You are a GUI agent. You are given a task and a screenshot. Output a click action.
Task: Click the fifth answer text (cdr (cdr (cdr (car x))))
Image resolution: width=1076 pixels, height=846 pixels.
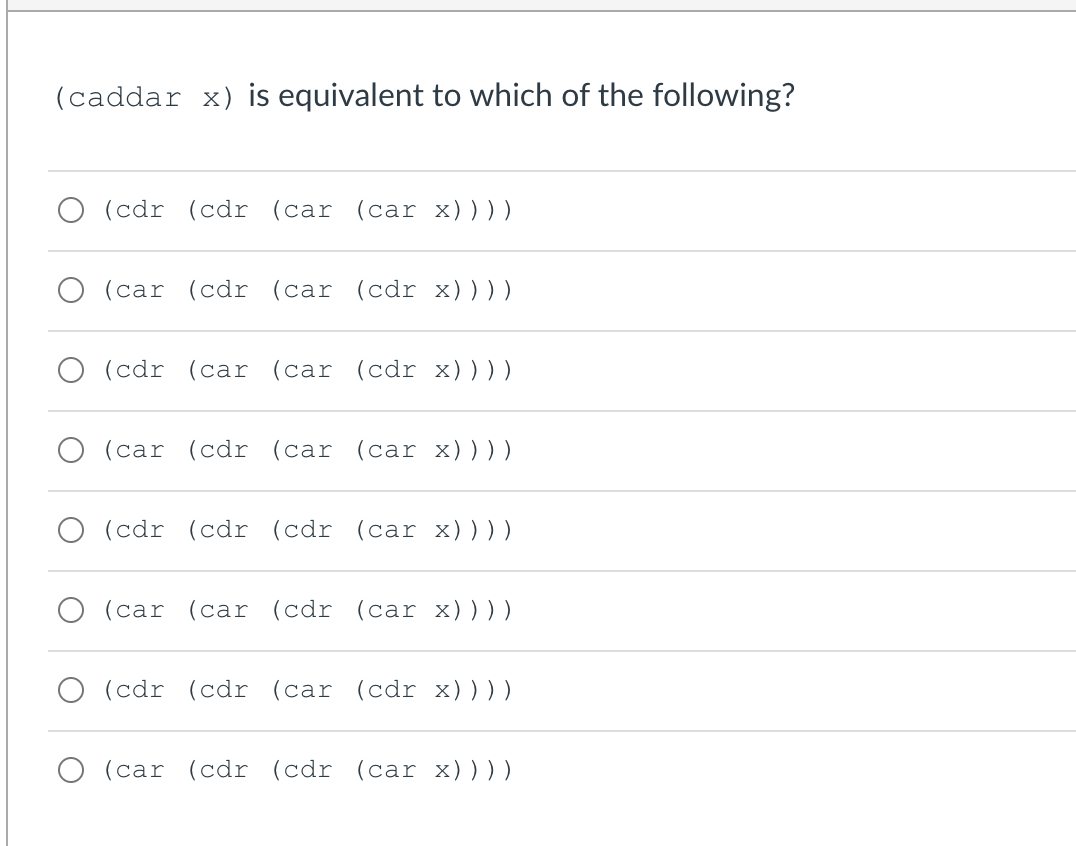(307, 529)
